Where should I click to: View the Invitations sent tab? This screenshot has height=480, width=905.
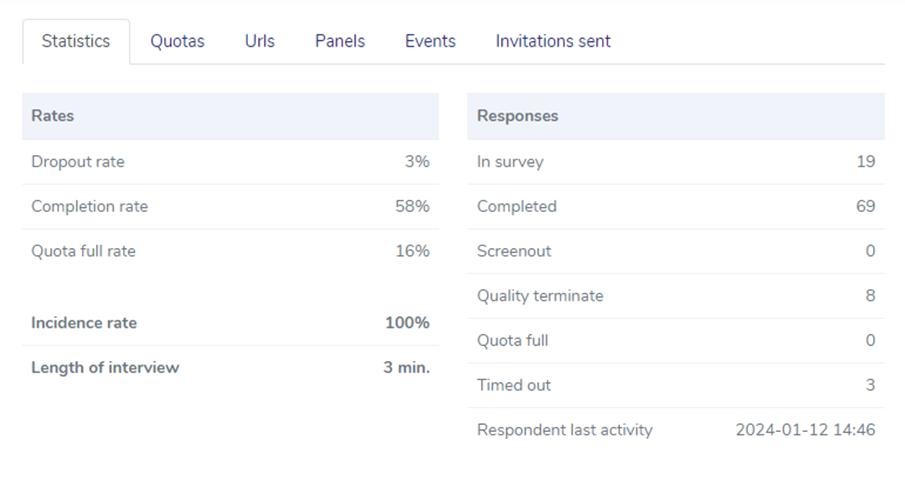pos(553,42)
